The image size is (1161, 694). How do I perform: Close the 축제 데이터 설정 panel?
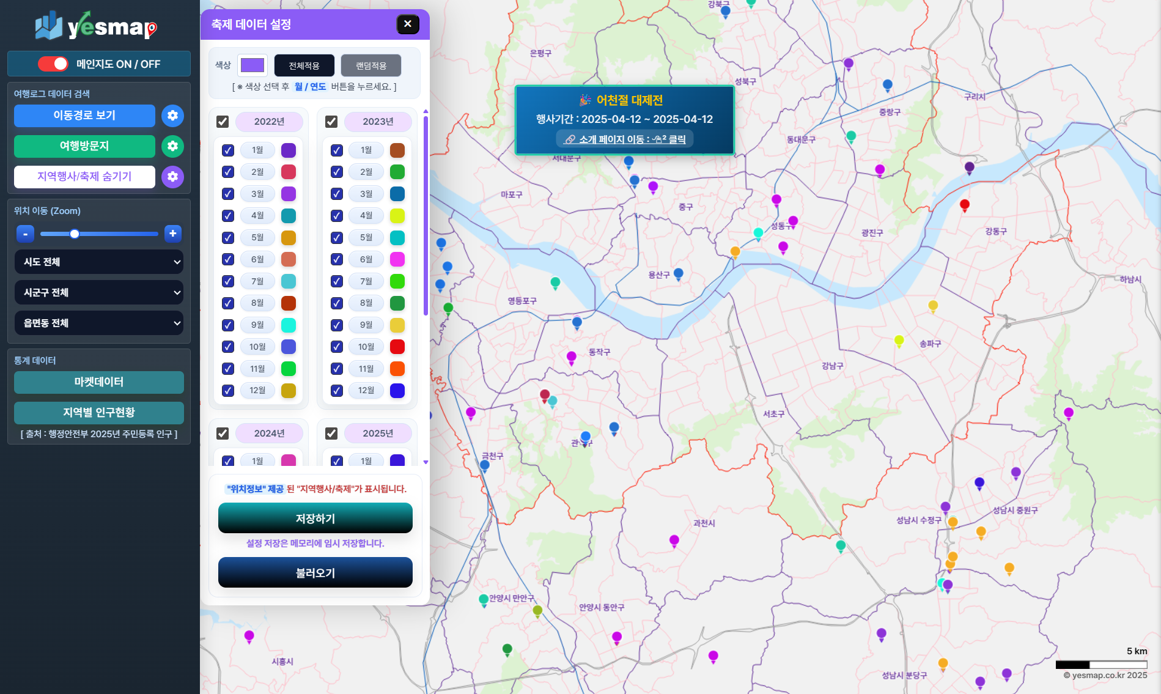407,24
